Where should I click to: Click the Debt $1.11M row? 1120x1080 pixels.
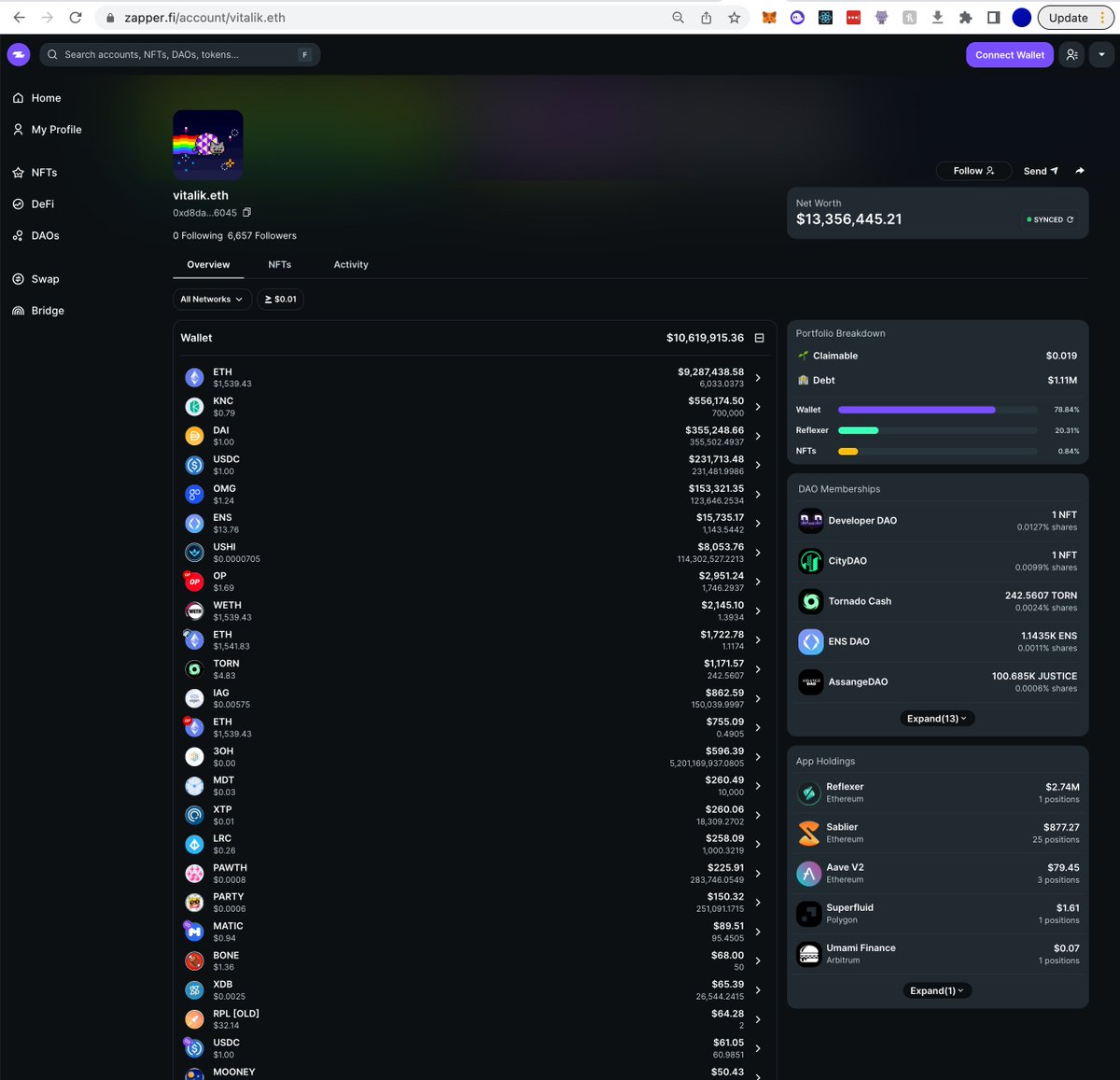[x=937, y=380]
